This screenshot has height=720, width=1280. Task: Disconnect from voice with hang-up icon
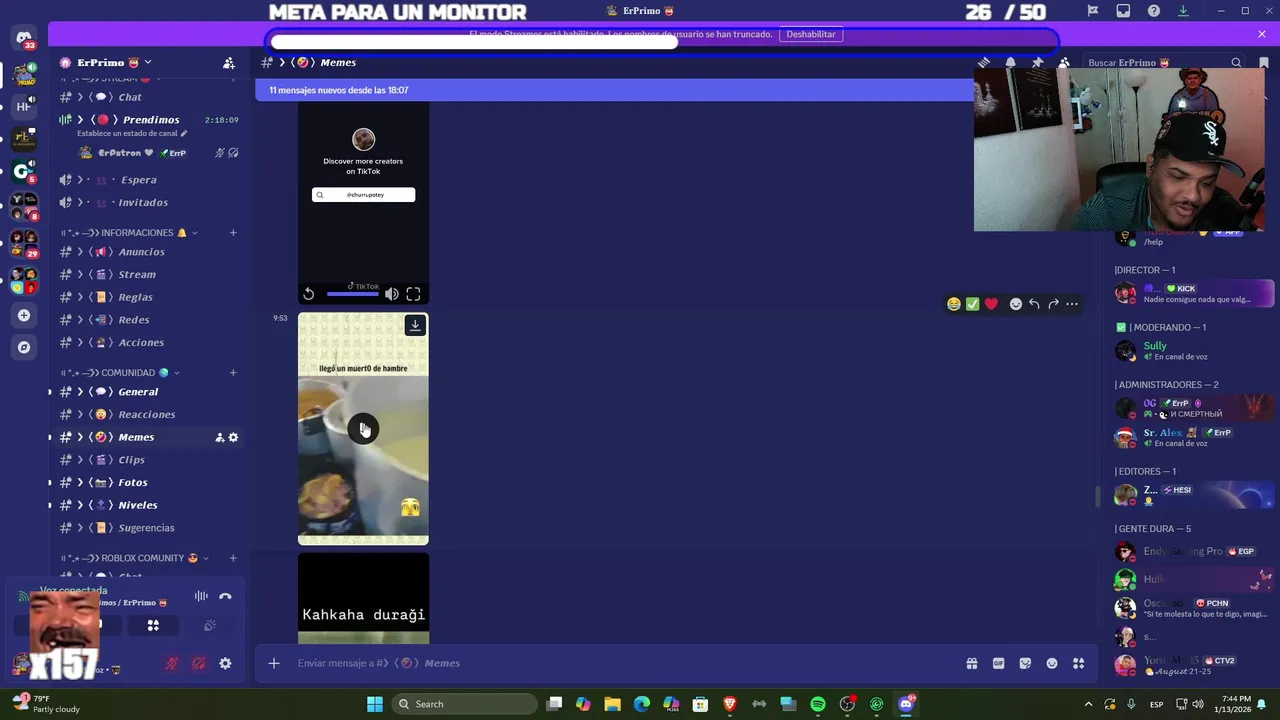[225, 596]
